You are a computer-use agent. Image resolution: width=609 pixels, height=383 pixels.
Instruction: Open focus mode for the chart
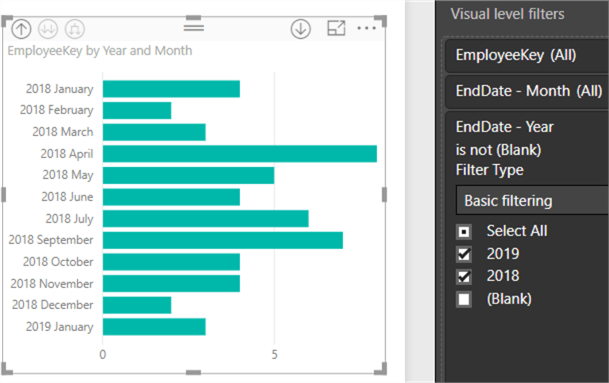point(336,28)
